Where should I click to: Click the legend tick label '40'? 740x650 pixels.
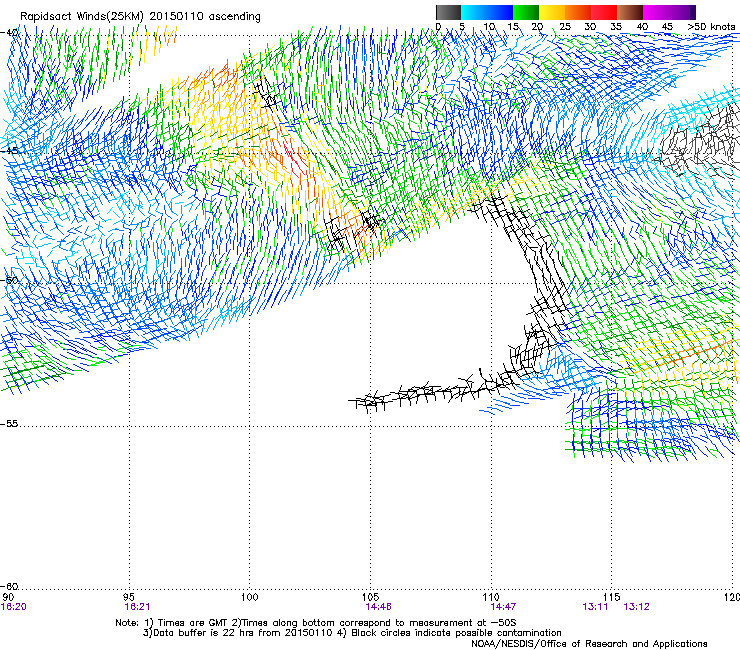tap(642, 27)
